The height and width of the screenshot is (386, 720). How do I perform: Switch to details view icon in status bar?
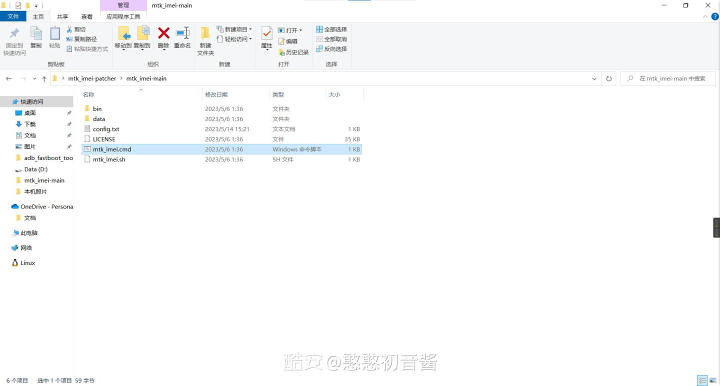click(702, 380)
